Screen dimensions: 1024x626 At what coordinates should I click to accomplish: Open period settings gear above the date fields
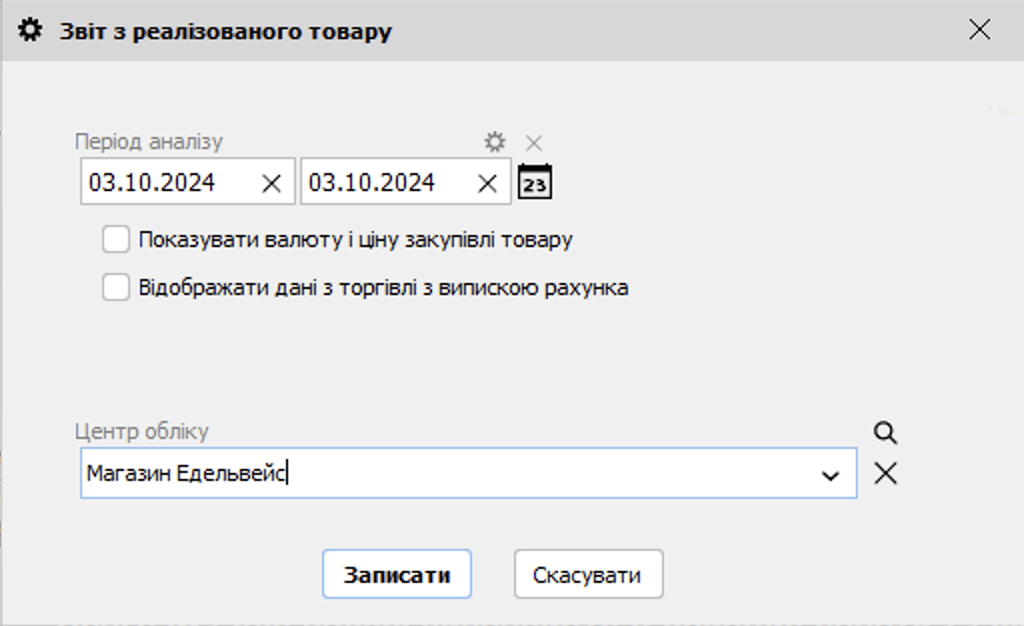tap(495, 142)
